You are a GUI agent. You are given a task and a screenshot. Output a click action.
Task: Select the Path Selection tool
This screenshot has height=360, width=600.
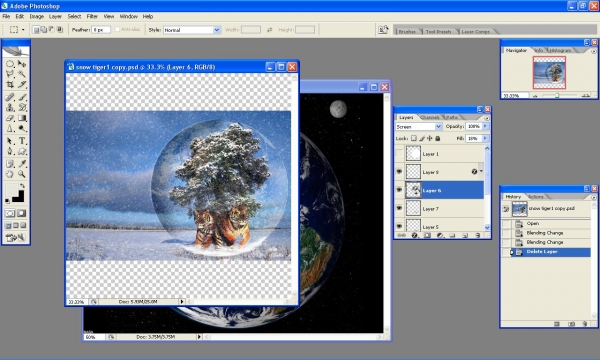coord(10,141)
